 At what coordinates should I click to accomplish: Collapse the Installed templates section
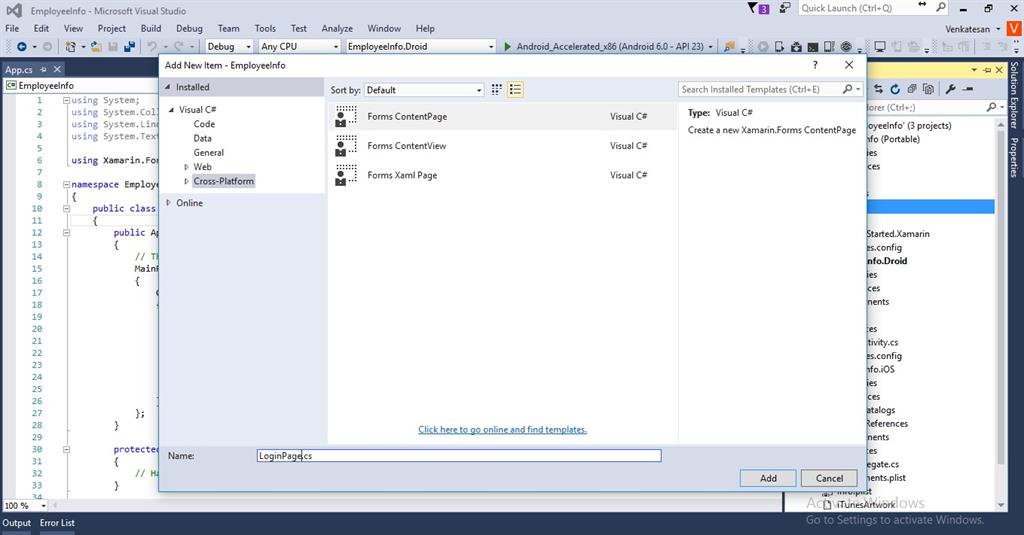167,87
